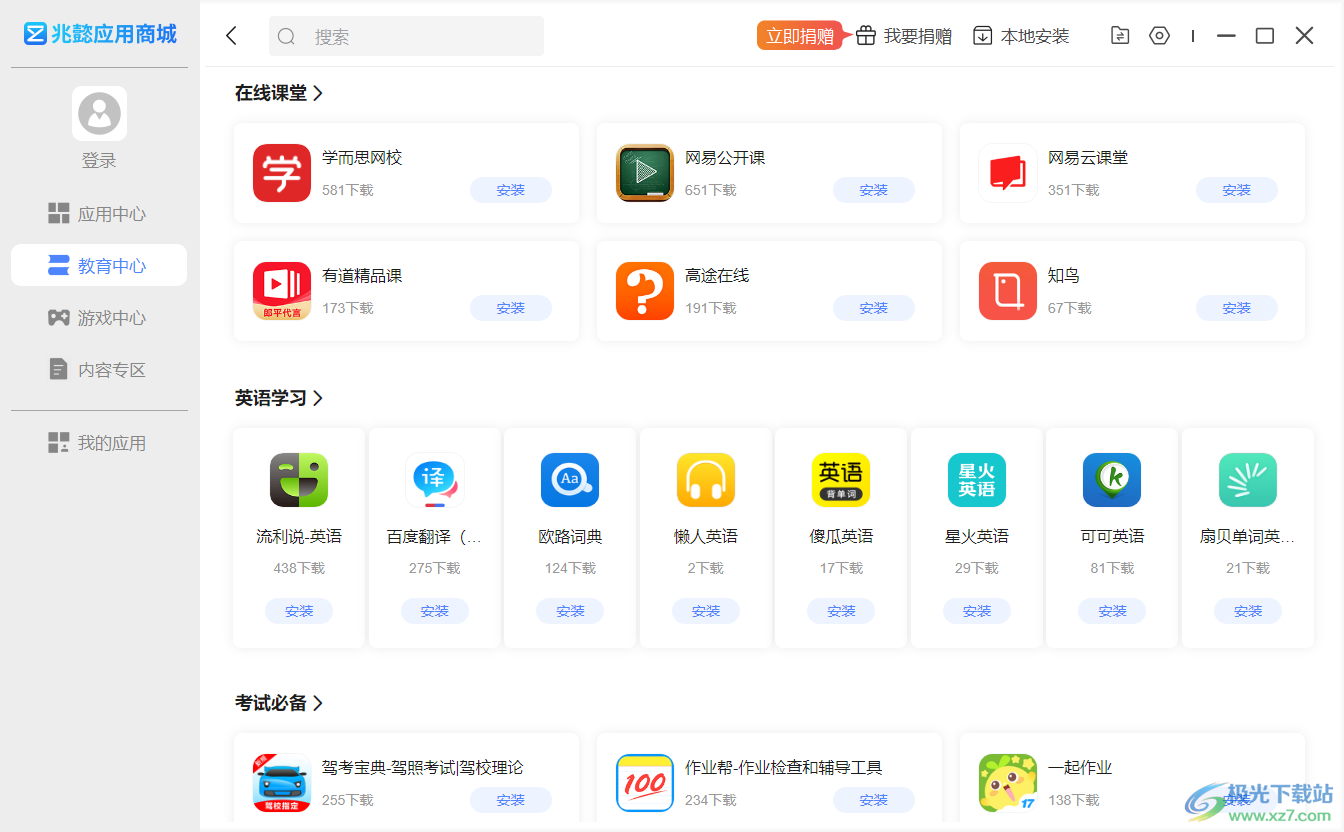Open 我的应用 in sidebar

point(99,443)
